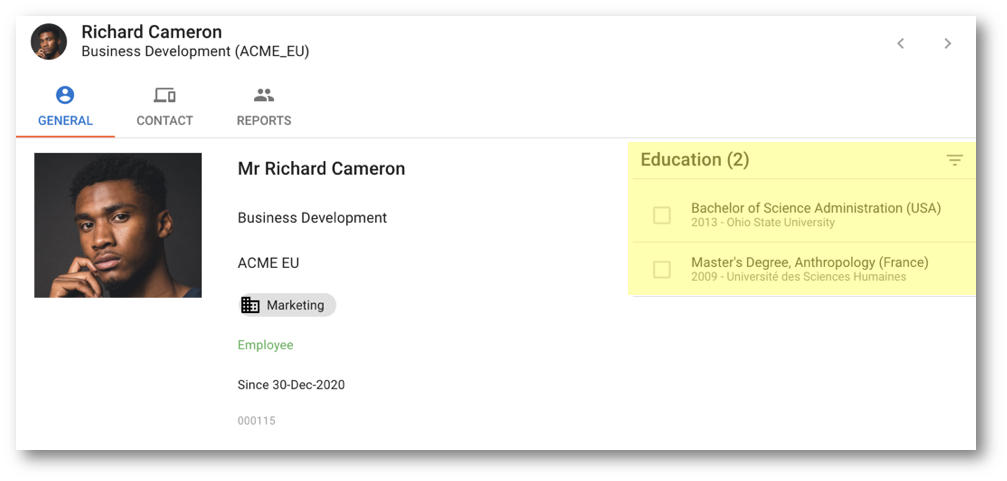The image size is (1007, 481).
Task: Click the building icon in Marketing chip
Action: 250,305
